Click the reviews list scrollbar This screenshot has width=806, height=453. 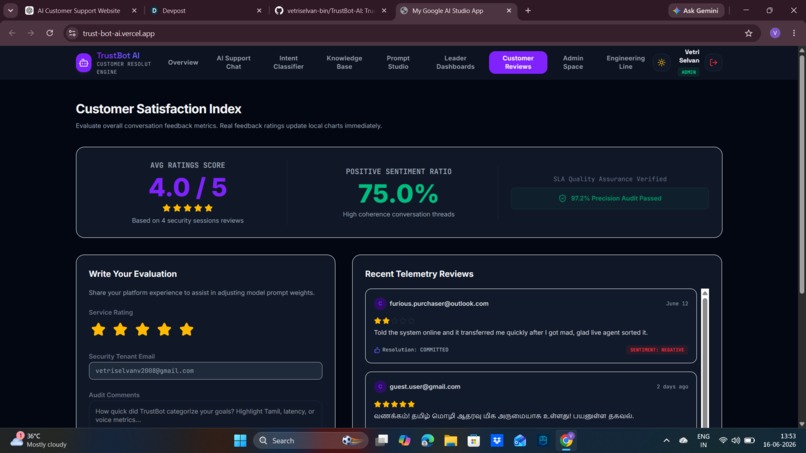click(x=705, y=363)
